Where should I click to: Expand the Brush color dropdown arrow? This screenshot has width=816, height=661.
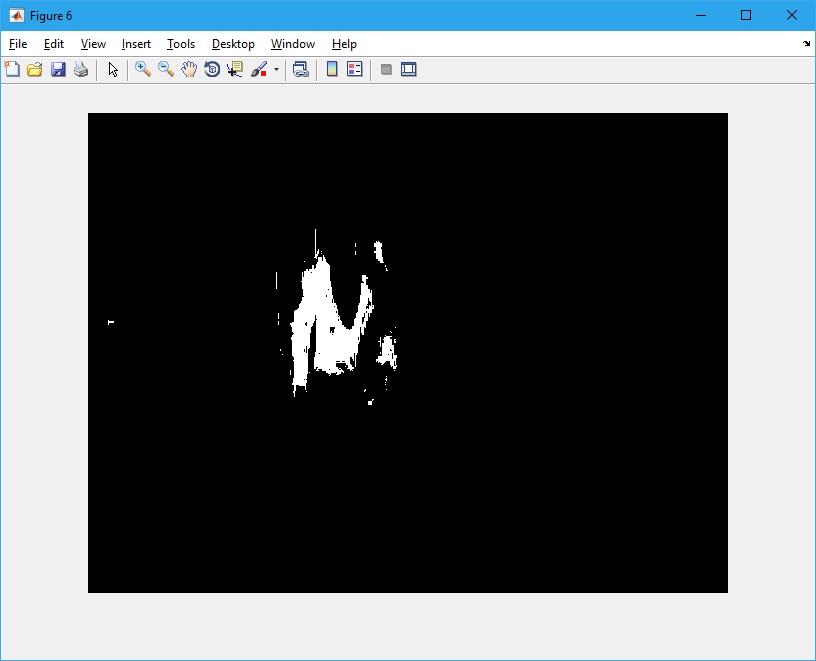(276, 70)
